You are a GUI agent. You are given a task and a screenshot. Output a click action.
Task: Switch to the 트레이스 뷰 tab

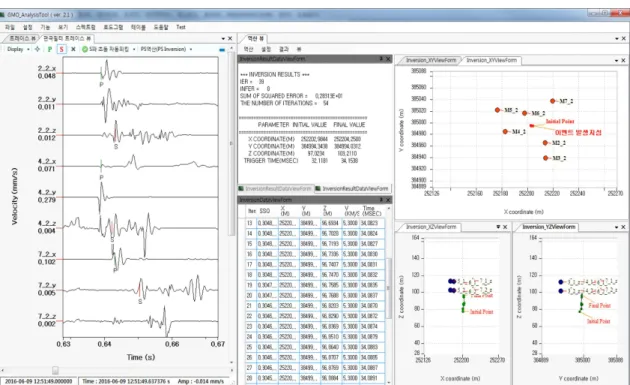point(22,39)
